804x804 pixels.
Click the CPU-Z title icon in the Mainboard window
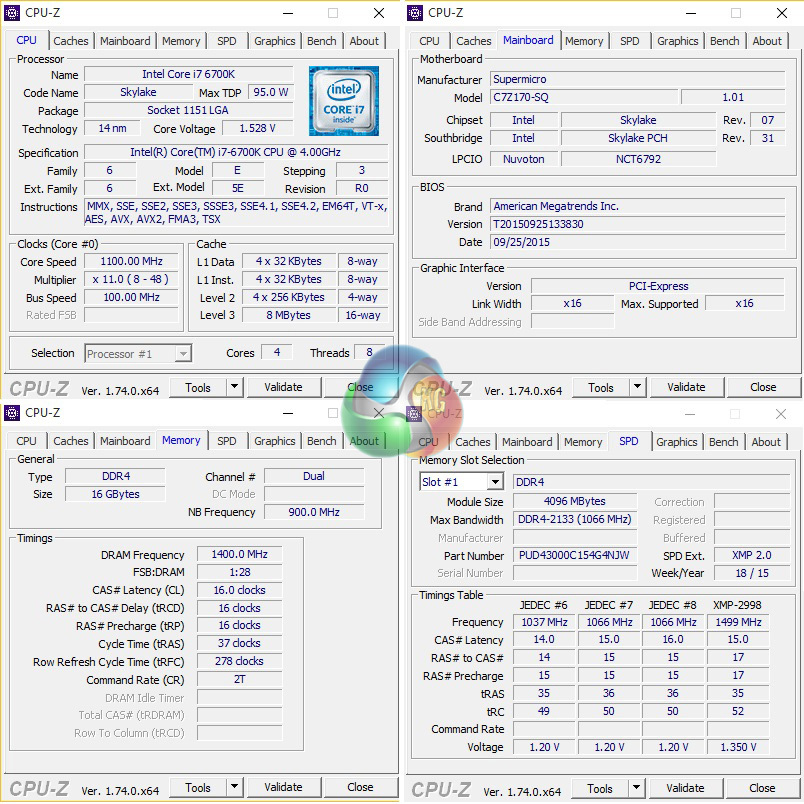click(415, 13)
